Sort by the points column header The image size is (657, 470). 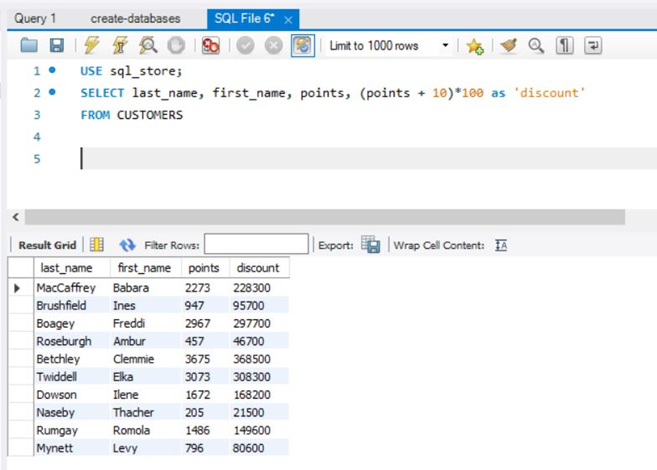206,267
